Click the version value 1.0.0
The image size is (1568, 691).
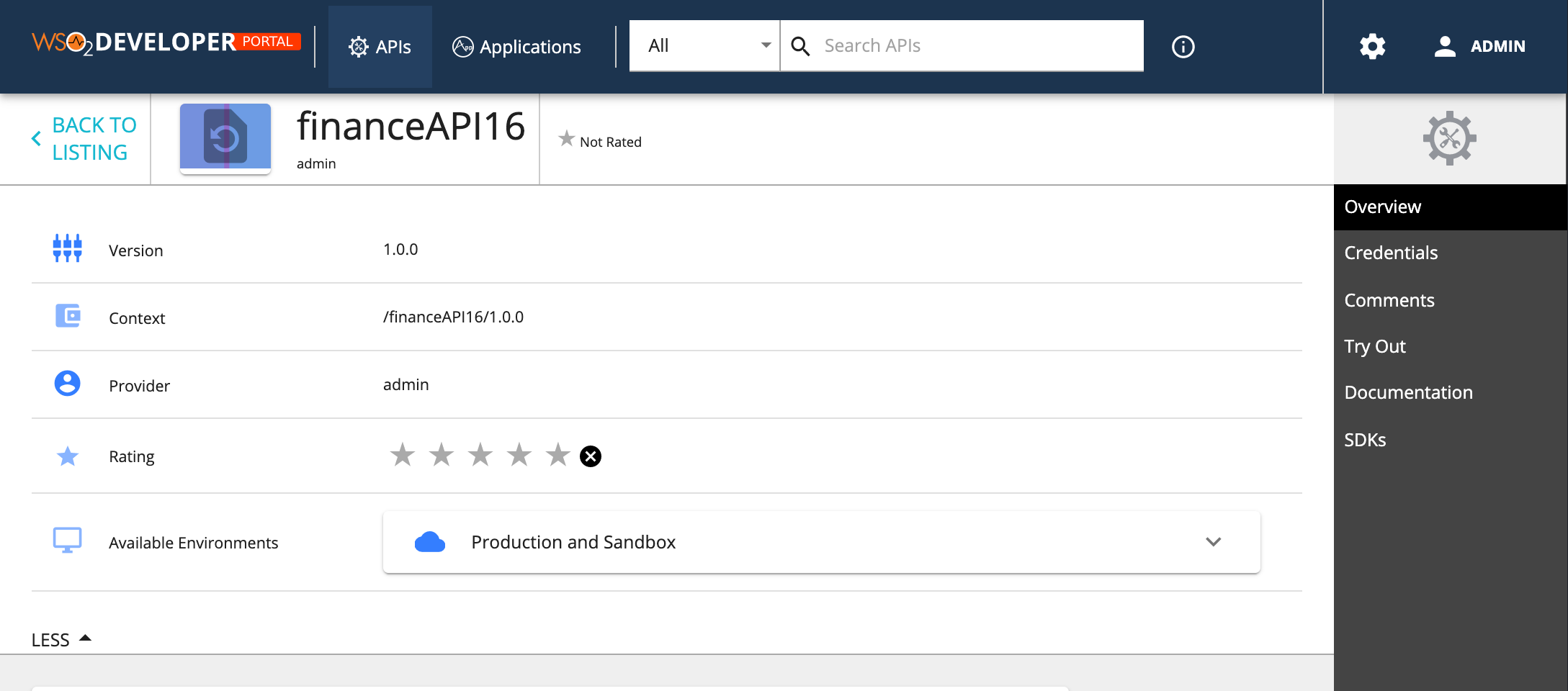point(400,249)
